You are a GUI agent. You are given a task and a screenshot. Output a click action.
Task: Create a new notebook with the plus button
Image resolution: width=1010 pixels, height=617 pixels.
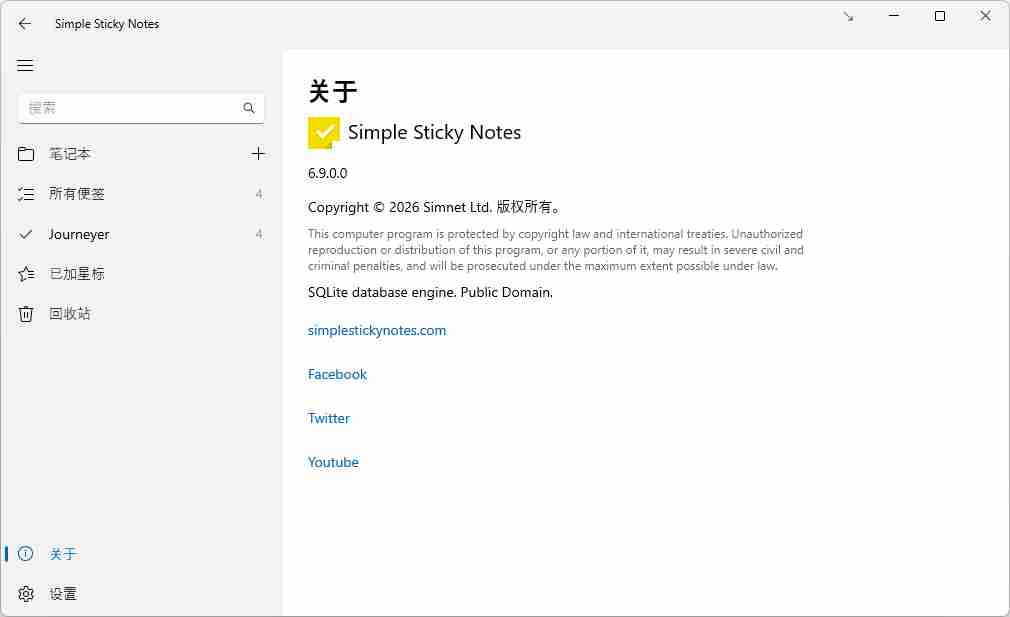[x=258, y=154]
